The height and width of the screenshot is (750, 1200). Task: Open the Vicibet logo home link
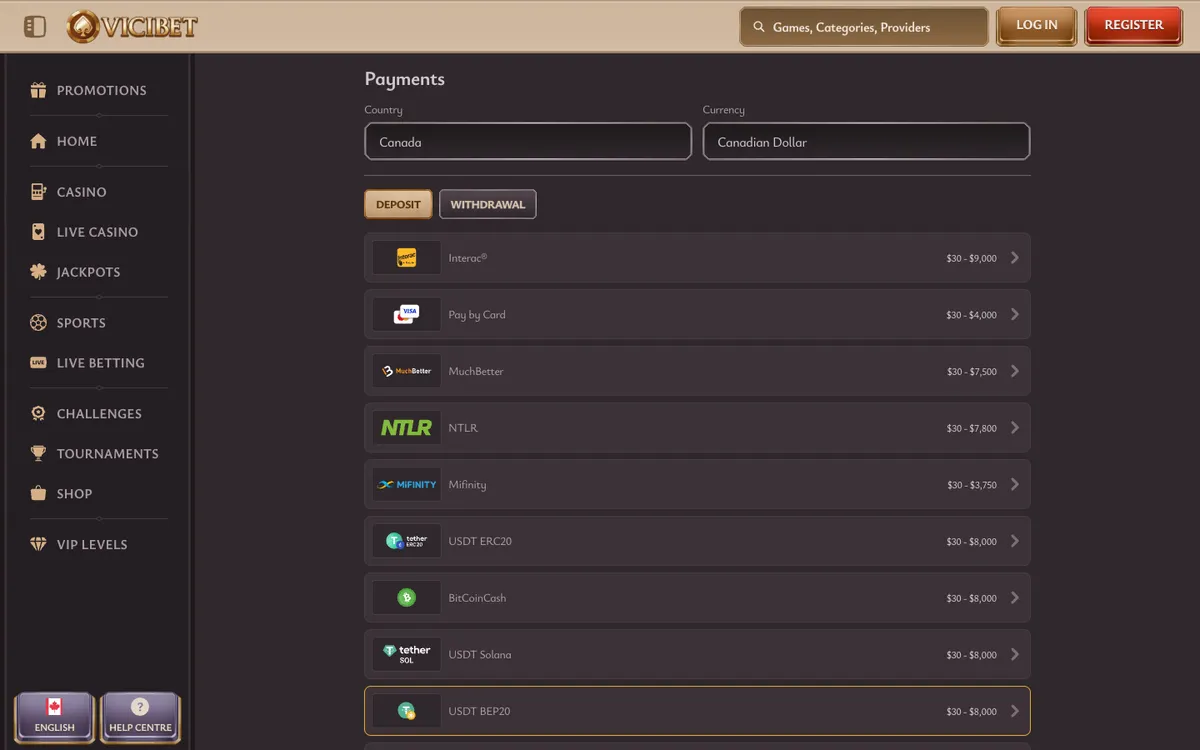(x=132, y=27)
